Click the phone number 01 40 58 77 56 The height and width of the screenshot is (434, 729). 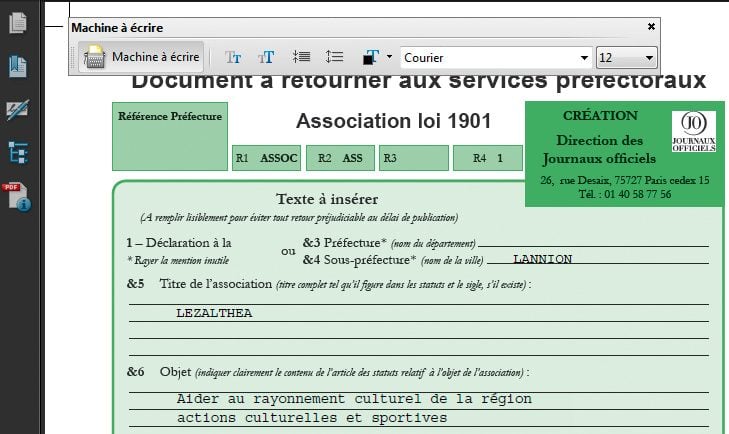pos(638,194)
